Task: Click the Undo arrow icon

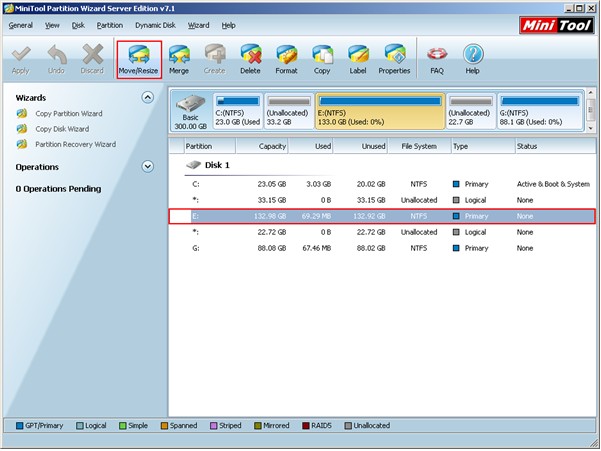Action: pos(57,54)
